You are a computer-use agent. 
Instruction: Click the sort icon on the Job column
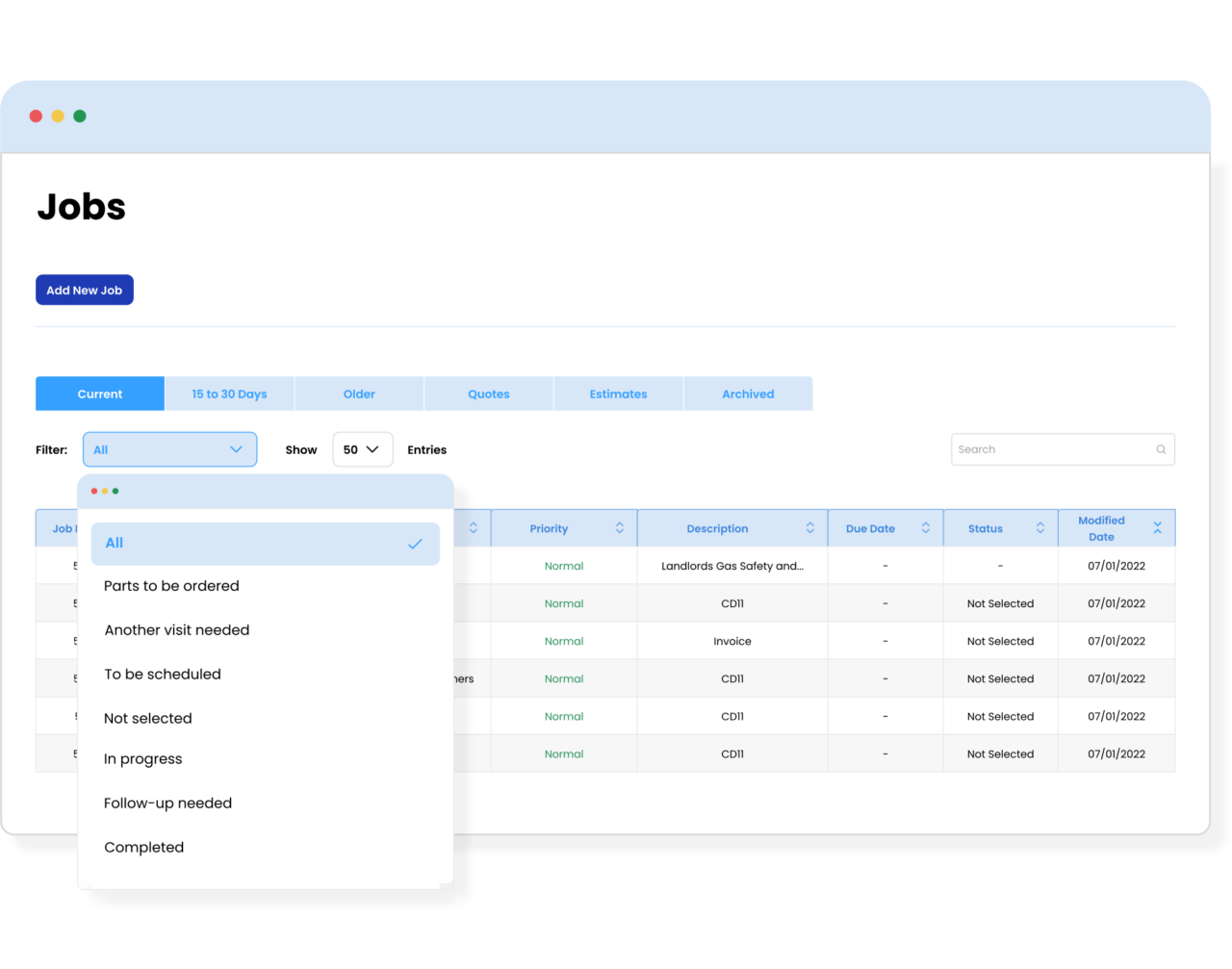tap(472, 527)
